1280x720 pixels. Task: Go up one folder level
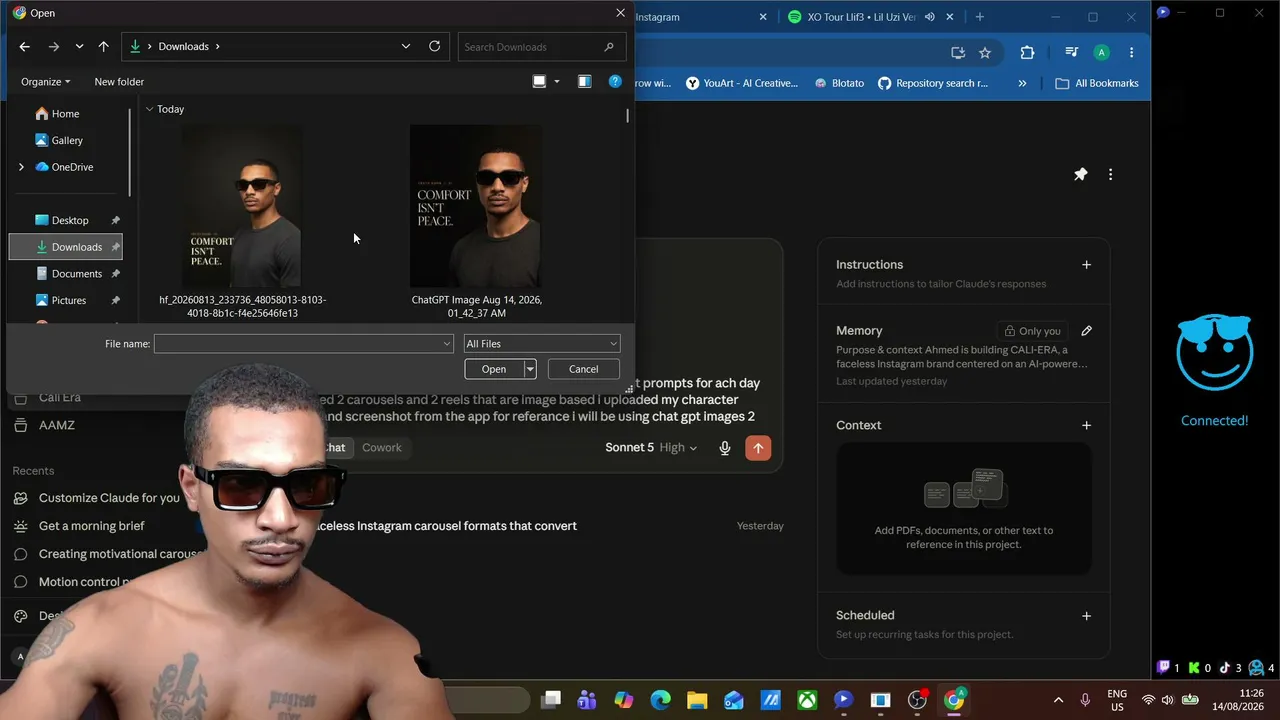click(x=103, y=46)
